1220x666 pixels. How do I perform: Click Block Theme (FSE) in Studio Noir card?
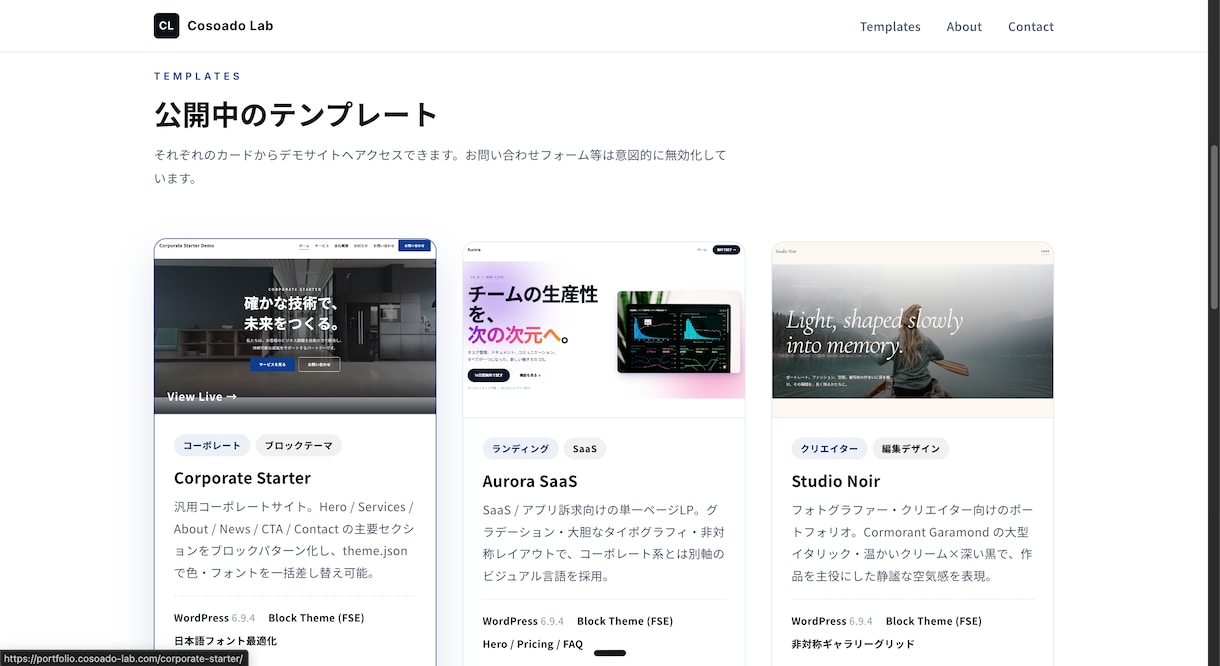934,621
